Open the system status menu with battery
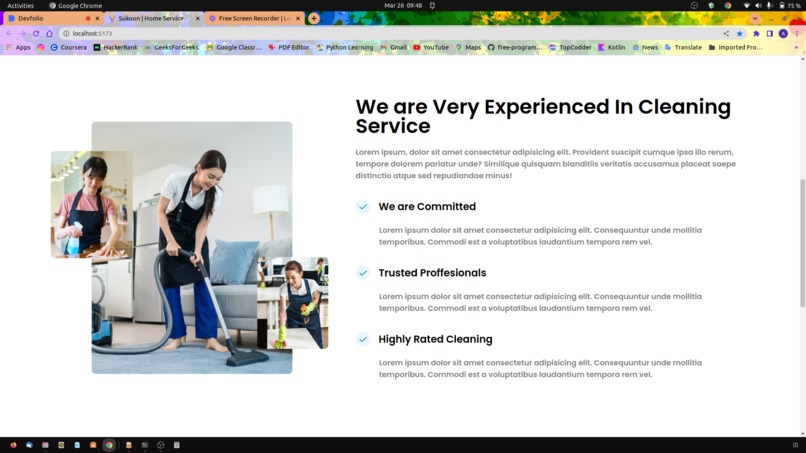806x453 pixels. pyautogui.click(x=771, y=6)
